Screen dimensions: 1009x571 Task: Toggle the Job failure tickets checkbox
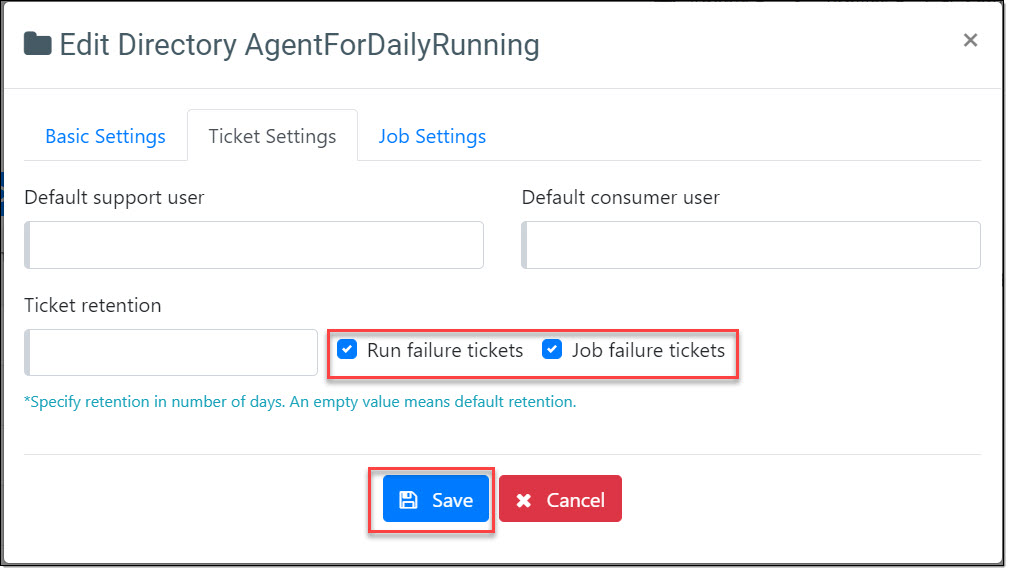click(552, 350)
